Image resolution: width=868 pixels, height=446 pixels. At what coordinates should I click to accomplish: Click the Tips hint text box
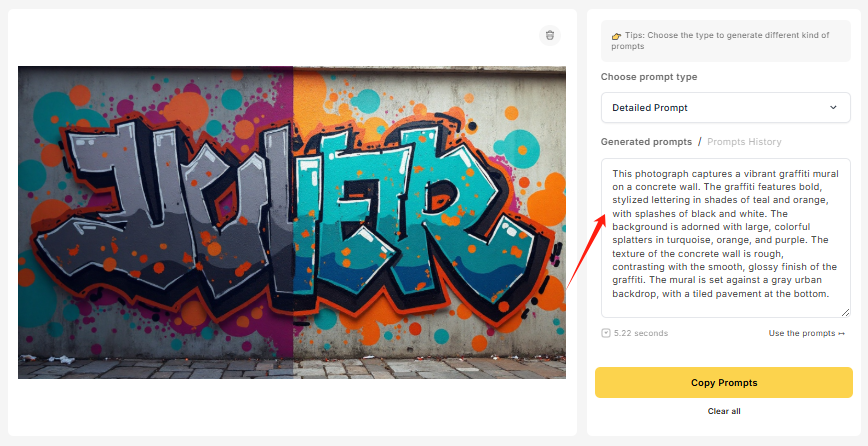tap(725, 41)
